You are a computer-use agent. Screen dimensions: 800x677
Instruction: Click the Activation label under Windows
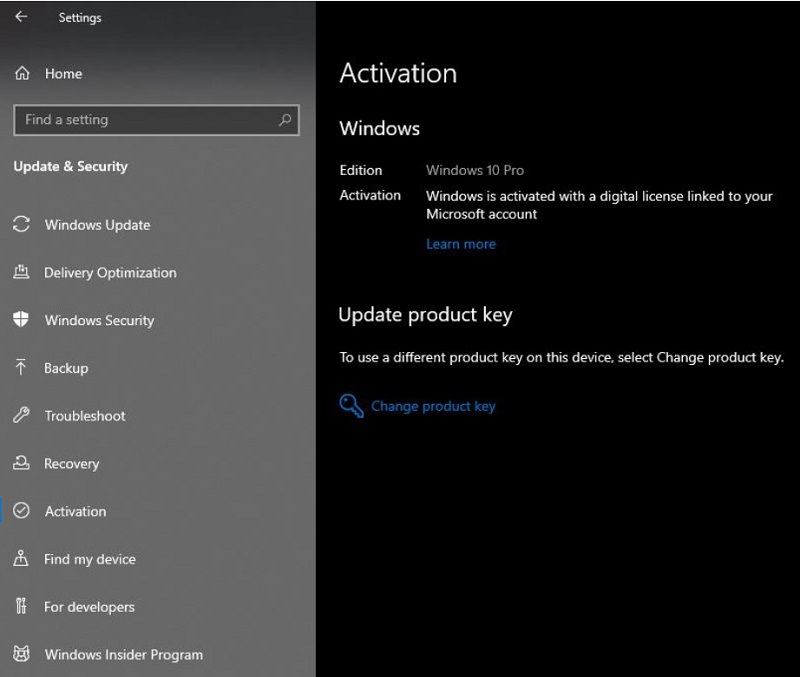click(x=370, y=195)
